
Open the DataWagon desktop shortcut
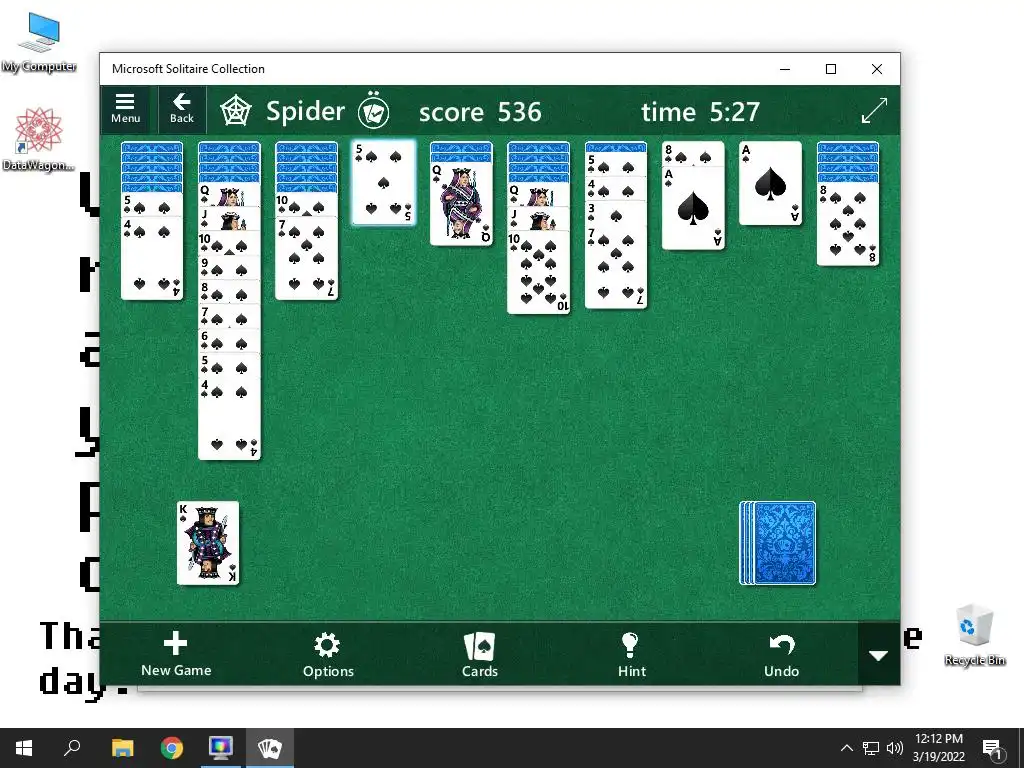pos(38,140)
